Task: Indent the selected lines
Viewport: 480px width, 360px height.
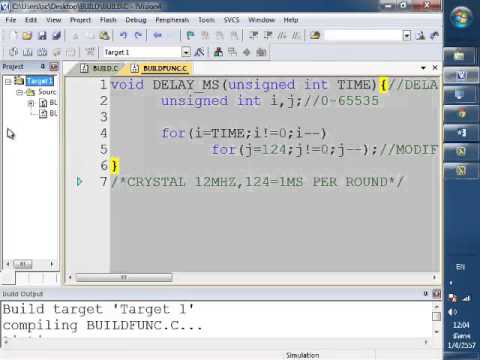Action: (x=254, y=35)
